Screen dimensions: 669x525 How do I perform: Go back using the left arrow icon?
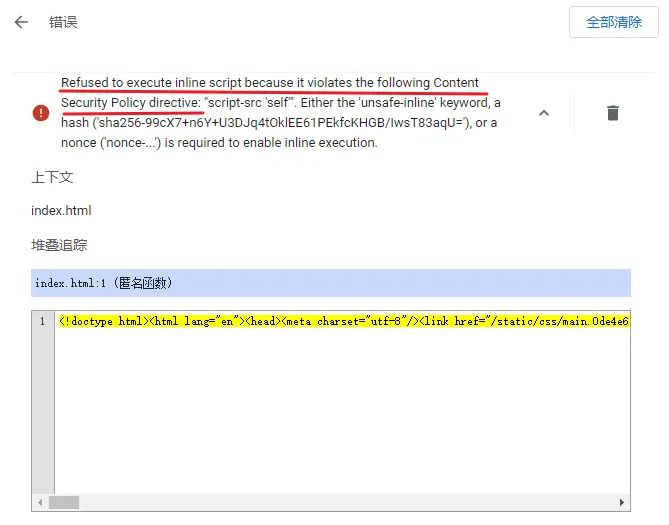point(21,22)
